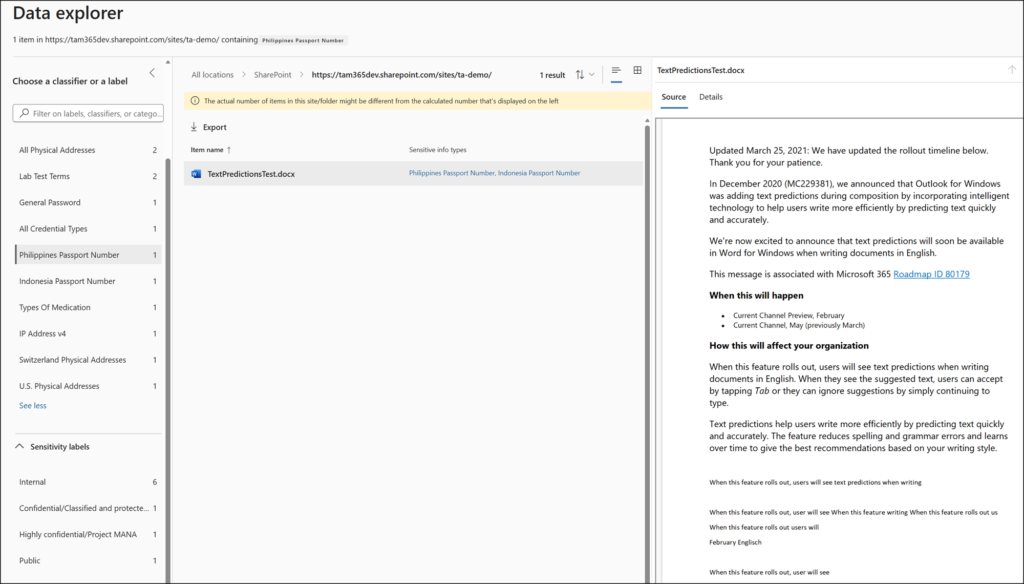Open the Roadmap ID 80179 link
The width and height of the screenshot is (1024, 584).
tap(931, 274)
